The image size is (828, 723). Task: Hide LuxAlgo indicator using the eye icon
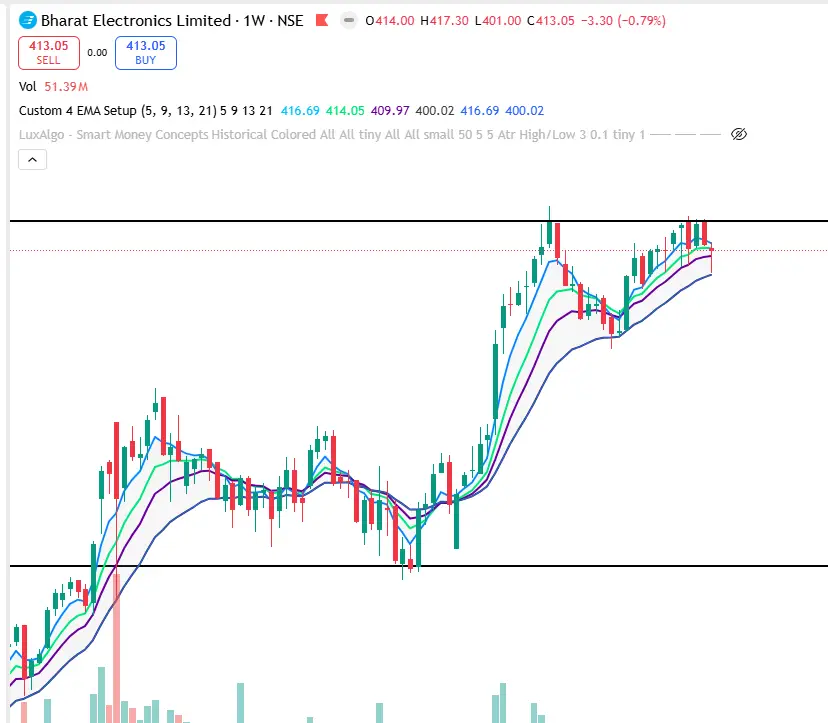pos(738,133)
